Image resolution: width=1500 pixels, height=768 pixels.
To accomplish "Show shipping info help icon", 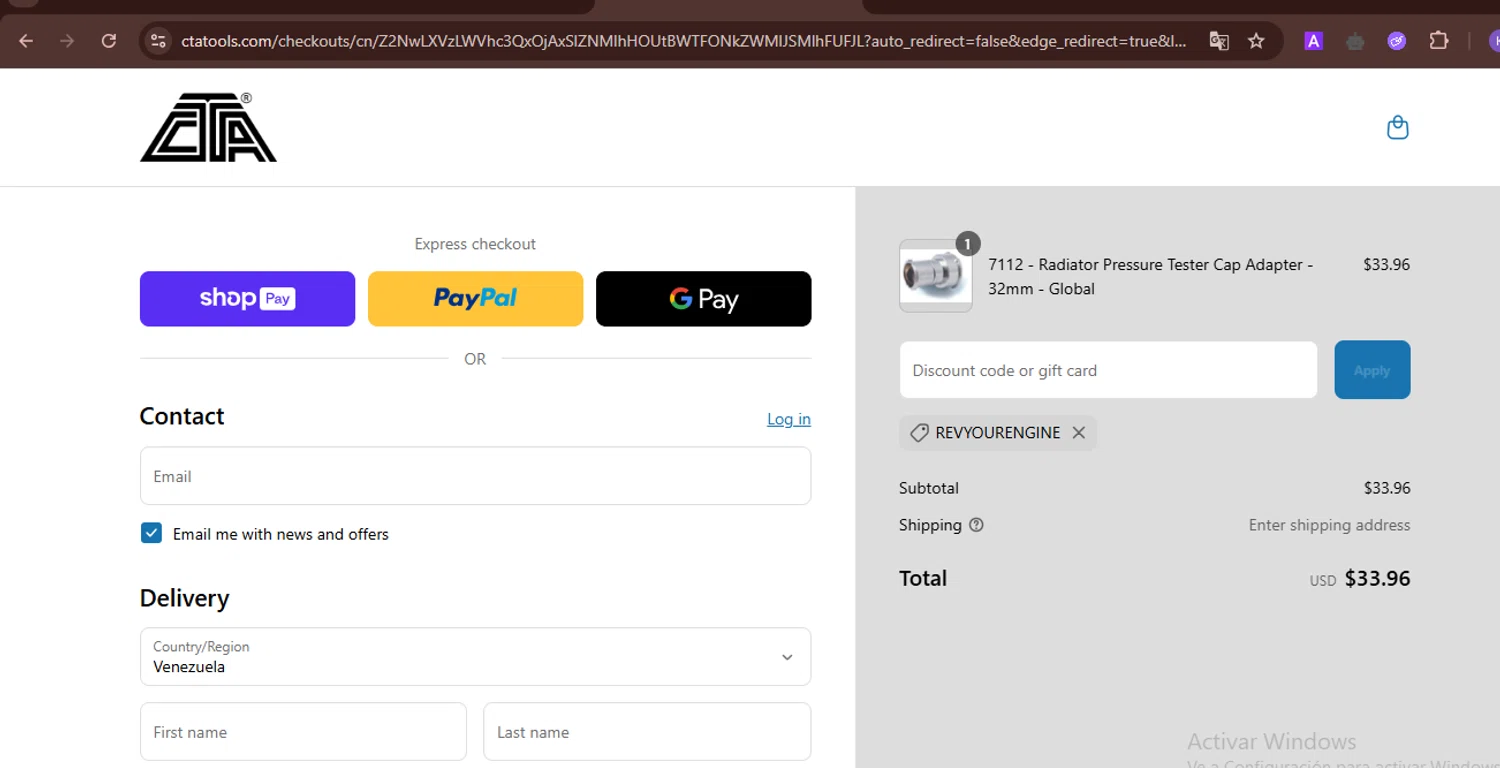I will click(977, 525).
